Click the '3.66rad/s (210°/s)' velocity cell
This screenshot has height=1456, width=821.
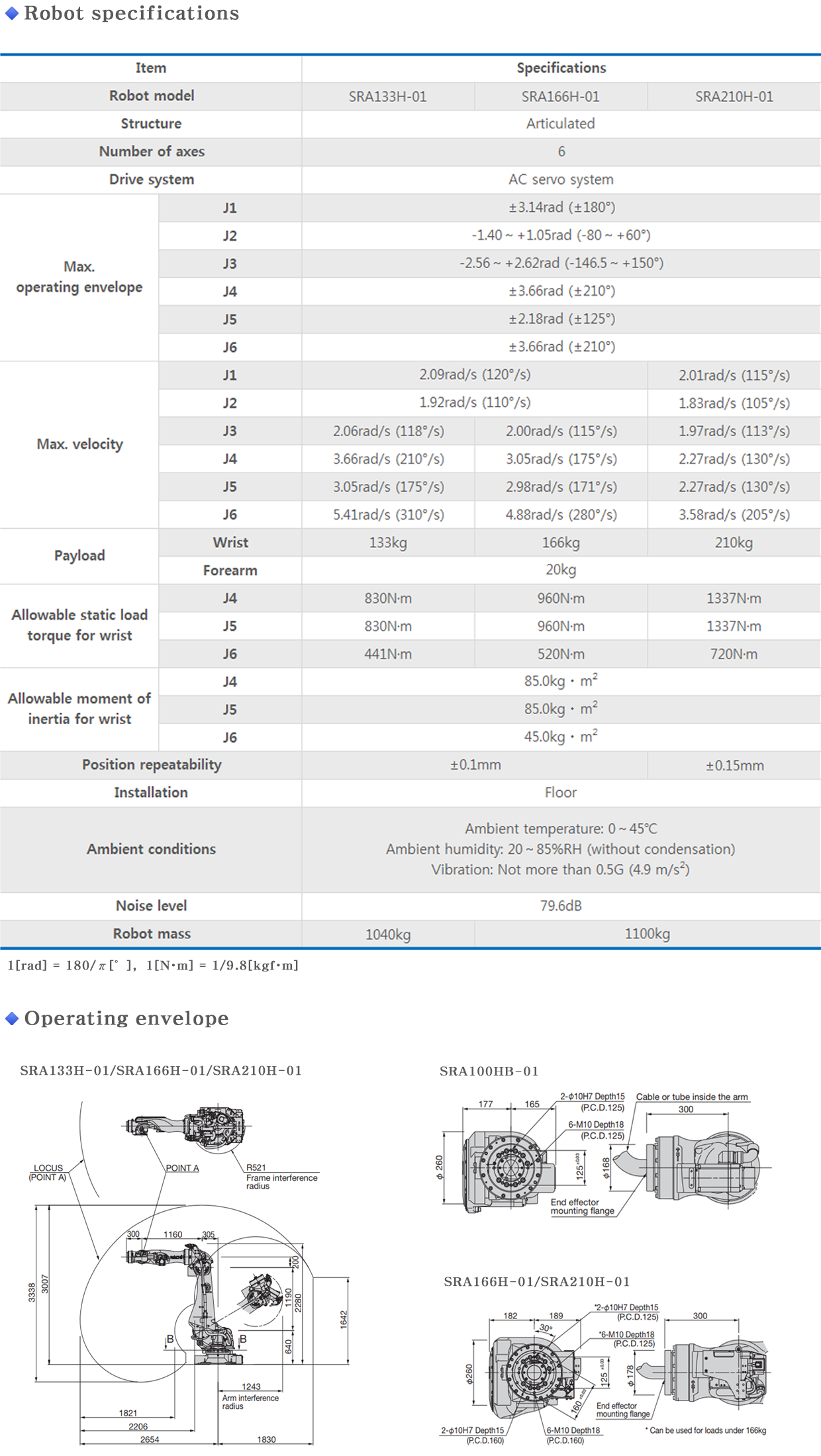pos(388,459)
